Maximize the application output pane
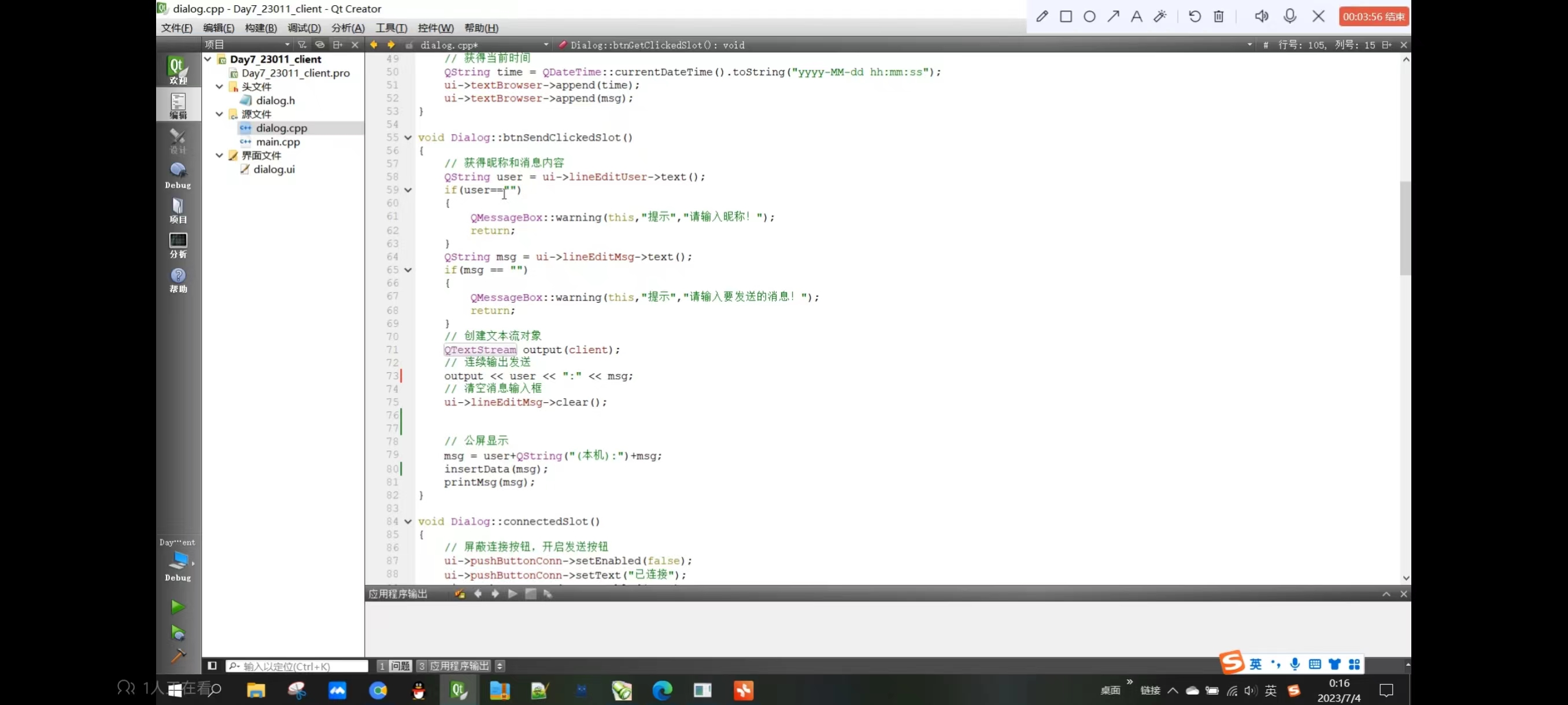 click(1386, 593)
